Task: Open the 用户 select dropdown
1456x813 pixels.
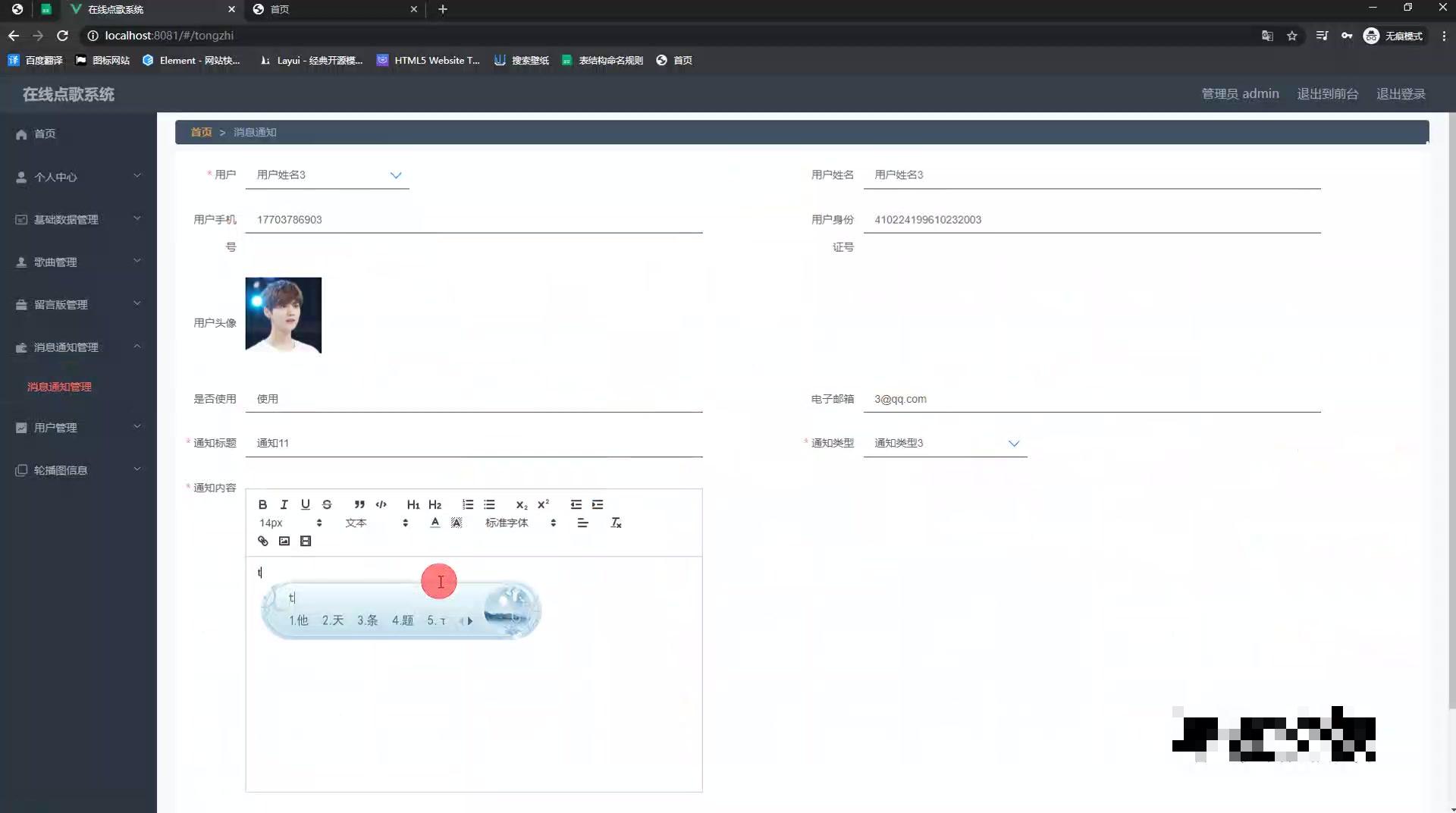Action: [328, 175]
